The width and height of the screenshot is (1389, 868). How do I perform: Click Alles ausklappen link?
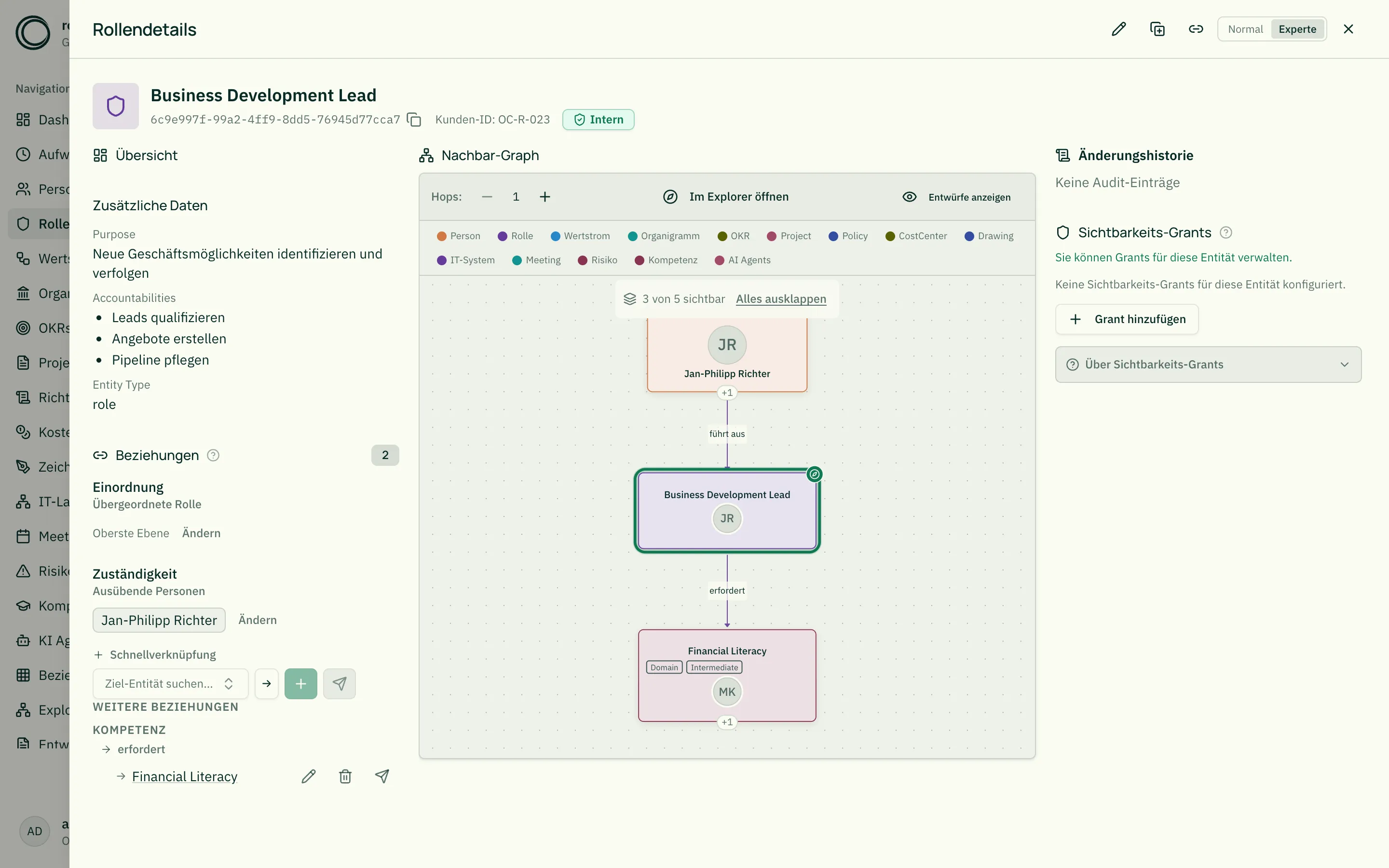click(x=781, y=299)
